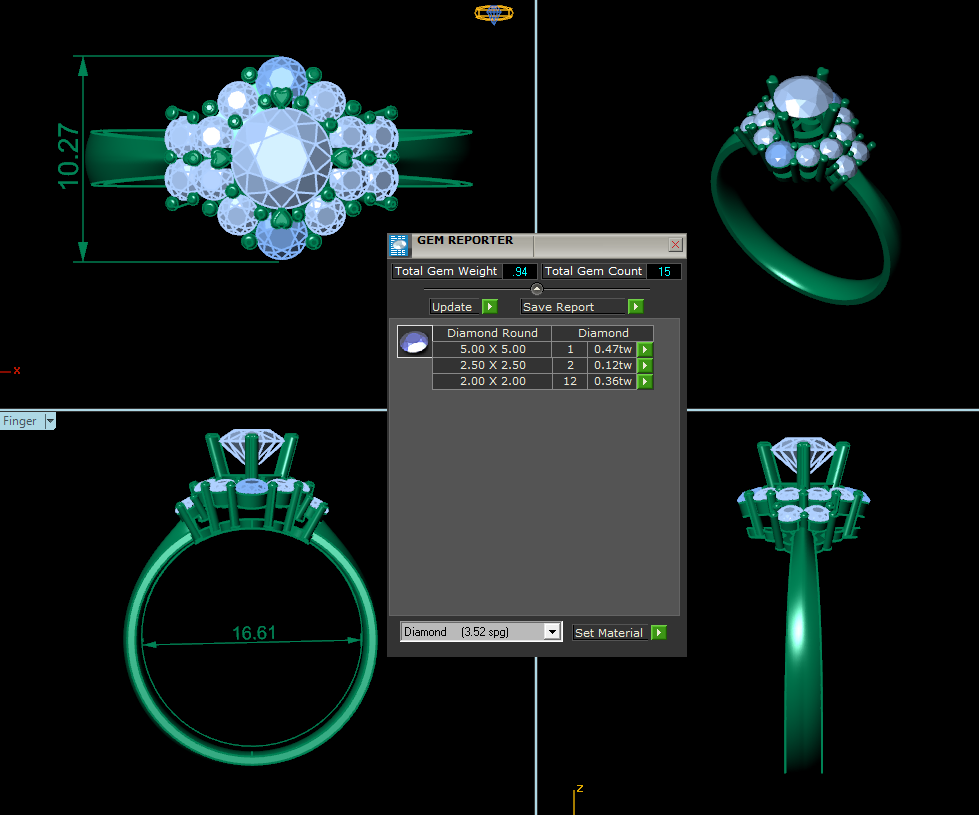Viewport: 979px width, 815px height.
Task: Click the Set Material button
Action: [610, 633]
